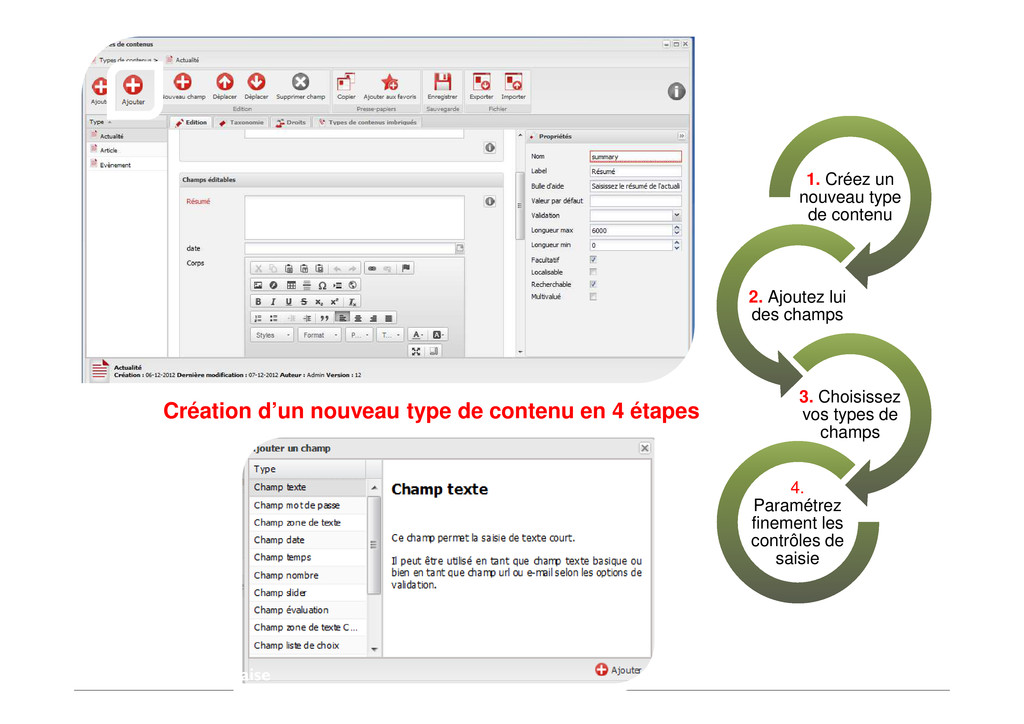Select Champ slider type
Screen dimensions: 1024x724
(308, 593)
